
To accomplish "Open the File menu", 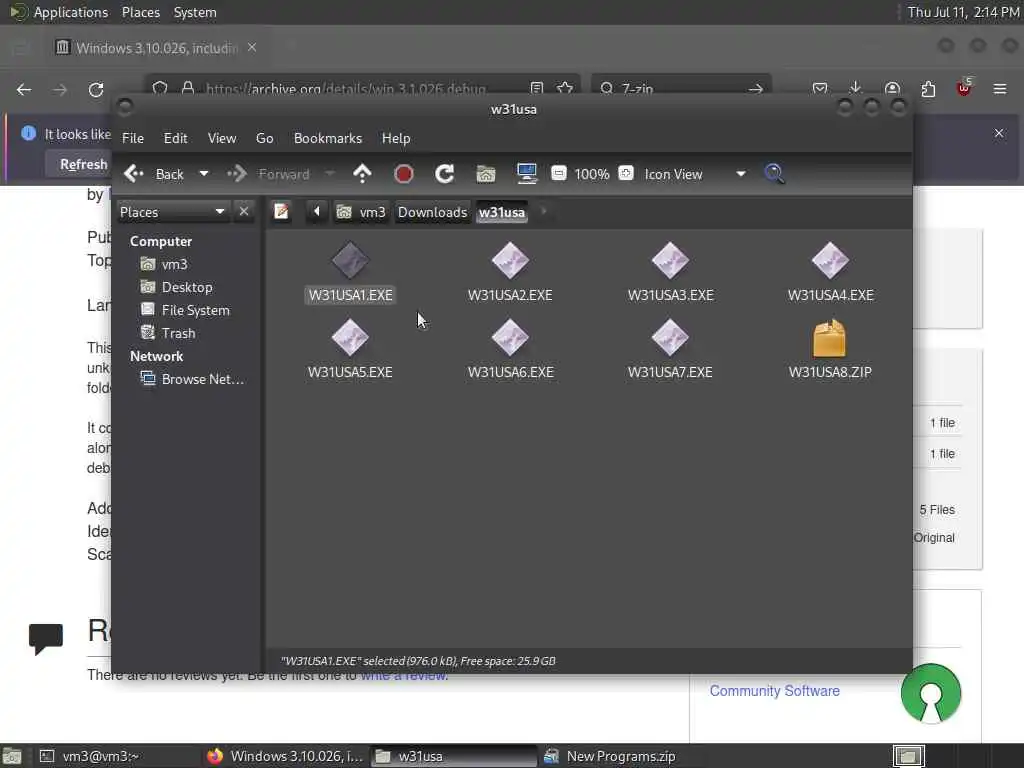I will pyautogui.click(x=133, y=138).
